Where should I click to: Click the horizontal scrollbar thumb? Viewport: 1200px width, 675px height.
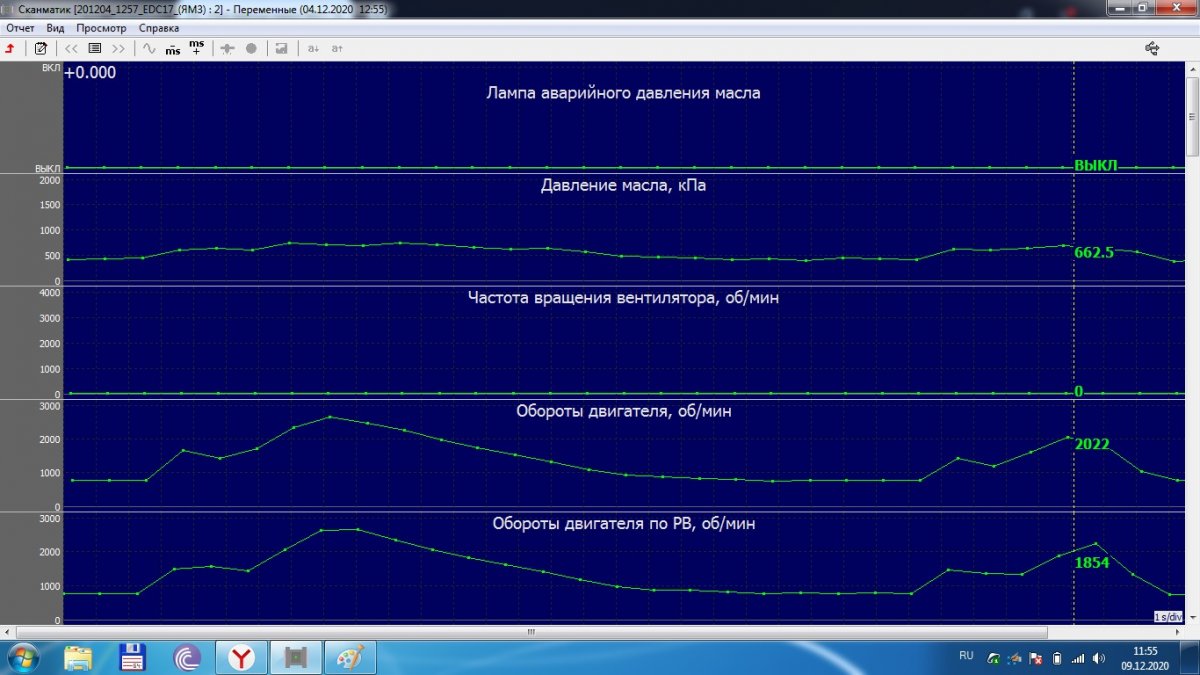point(531,632)
